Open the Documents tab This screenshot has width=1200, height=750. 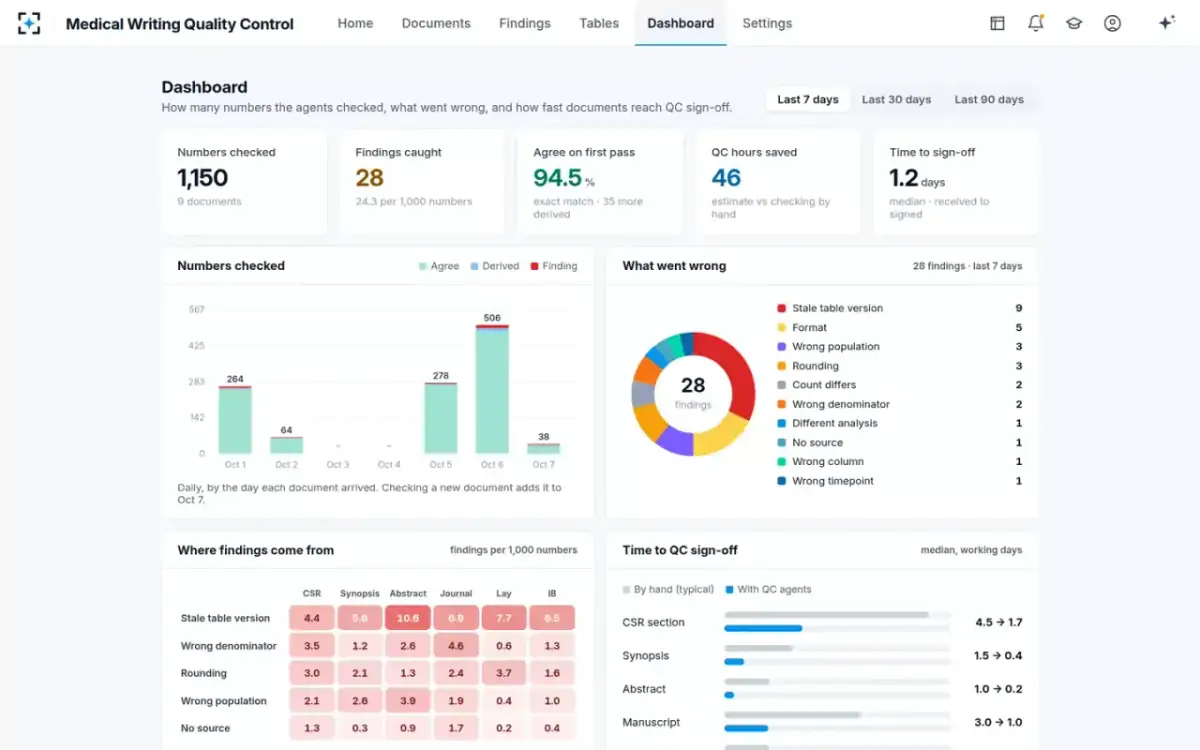click(436, 23)
